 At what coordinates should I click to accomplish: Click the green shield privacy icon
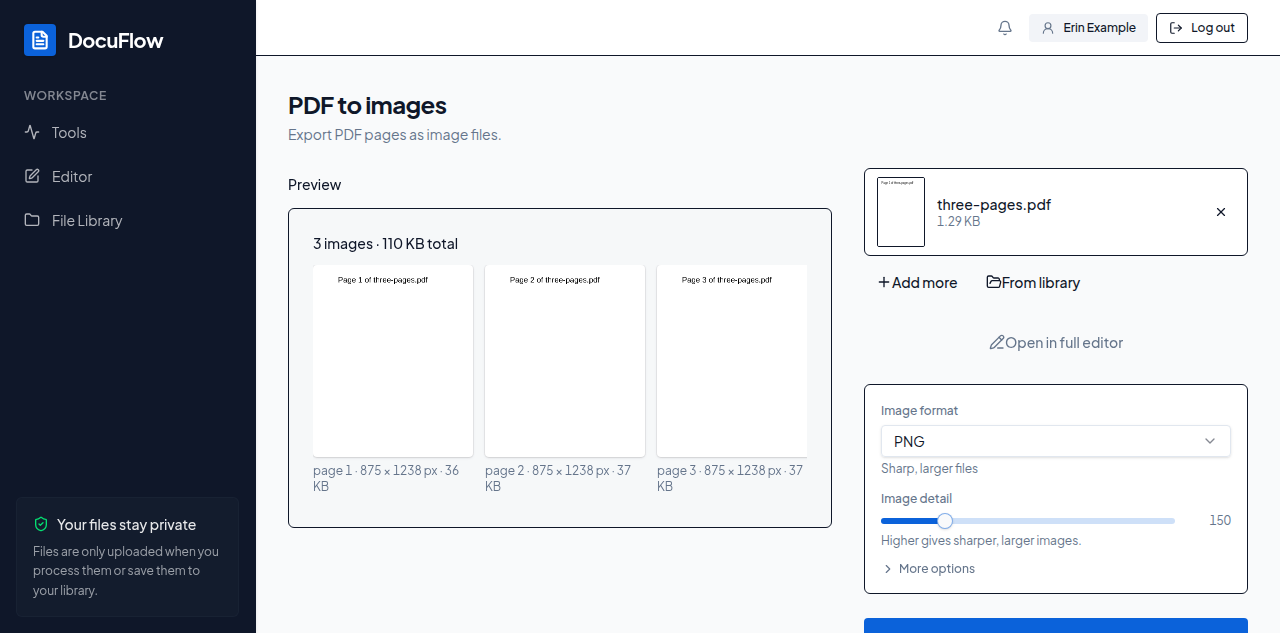pos(41,524)
